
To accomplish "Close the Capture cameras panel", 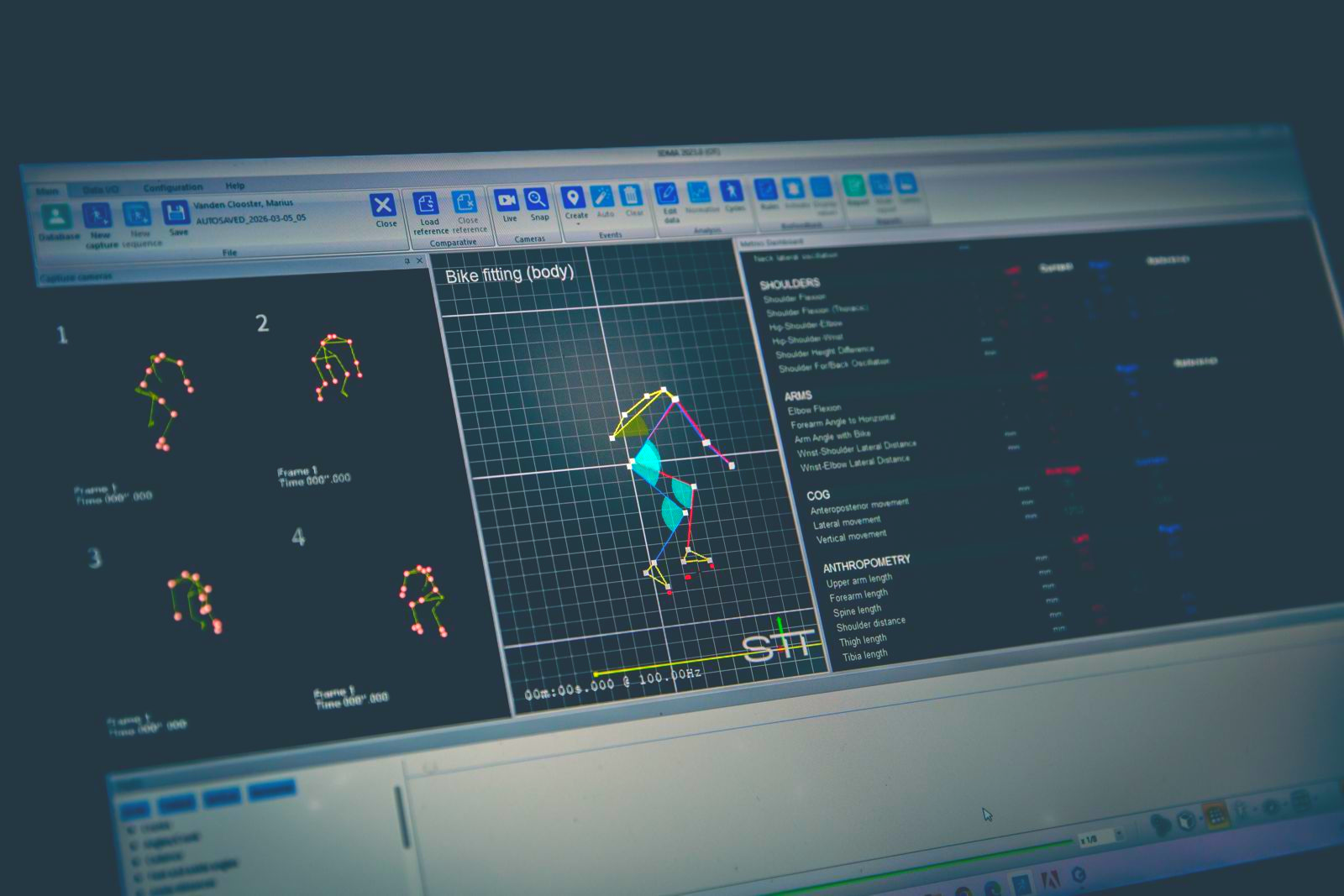I will coord(420,260).
